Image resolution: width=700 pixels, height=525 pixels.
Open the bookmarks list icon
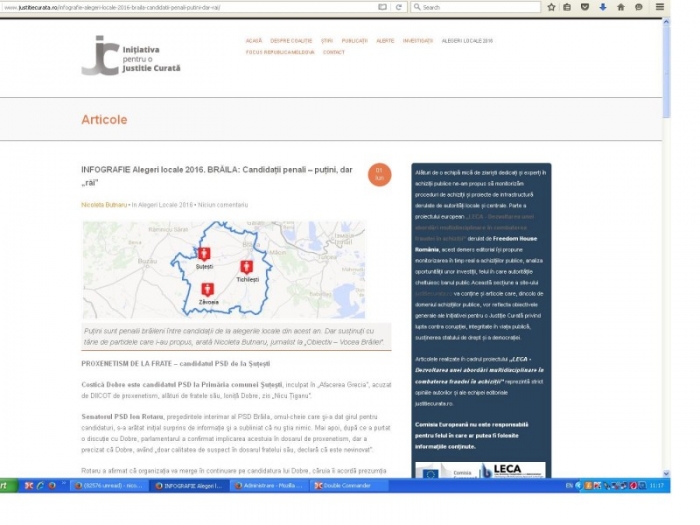568,7
